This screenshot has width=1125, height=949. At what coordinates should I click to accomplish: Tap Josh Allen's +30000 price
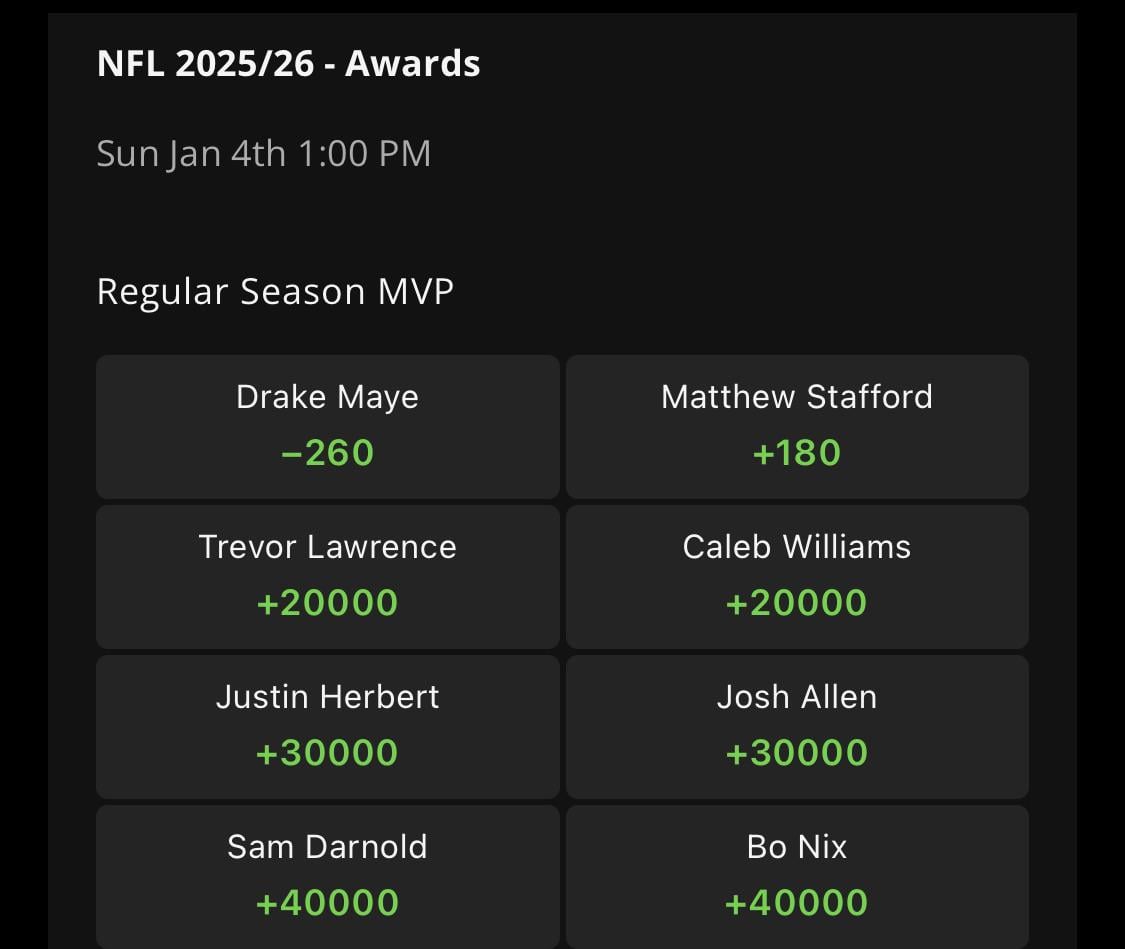797,752
